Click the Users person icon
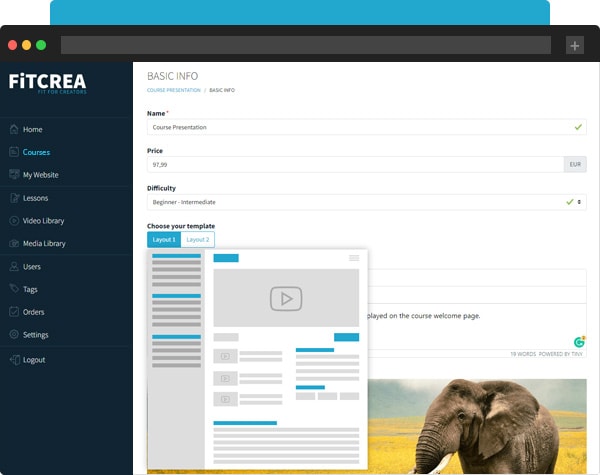This screenshot has width=600, height=475. [14, 266]
